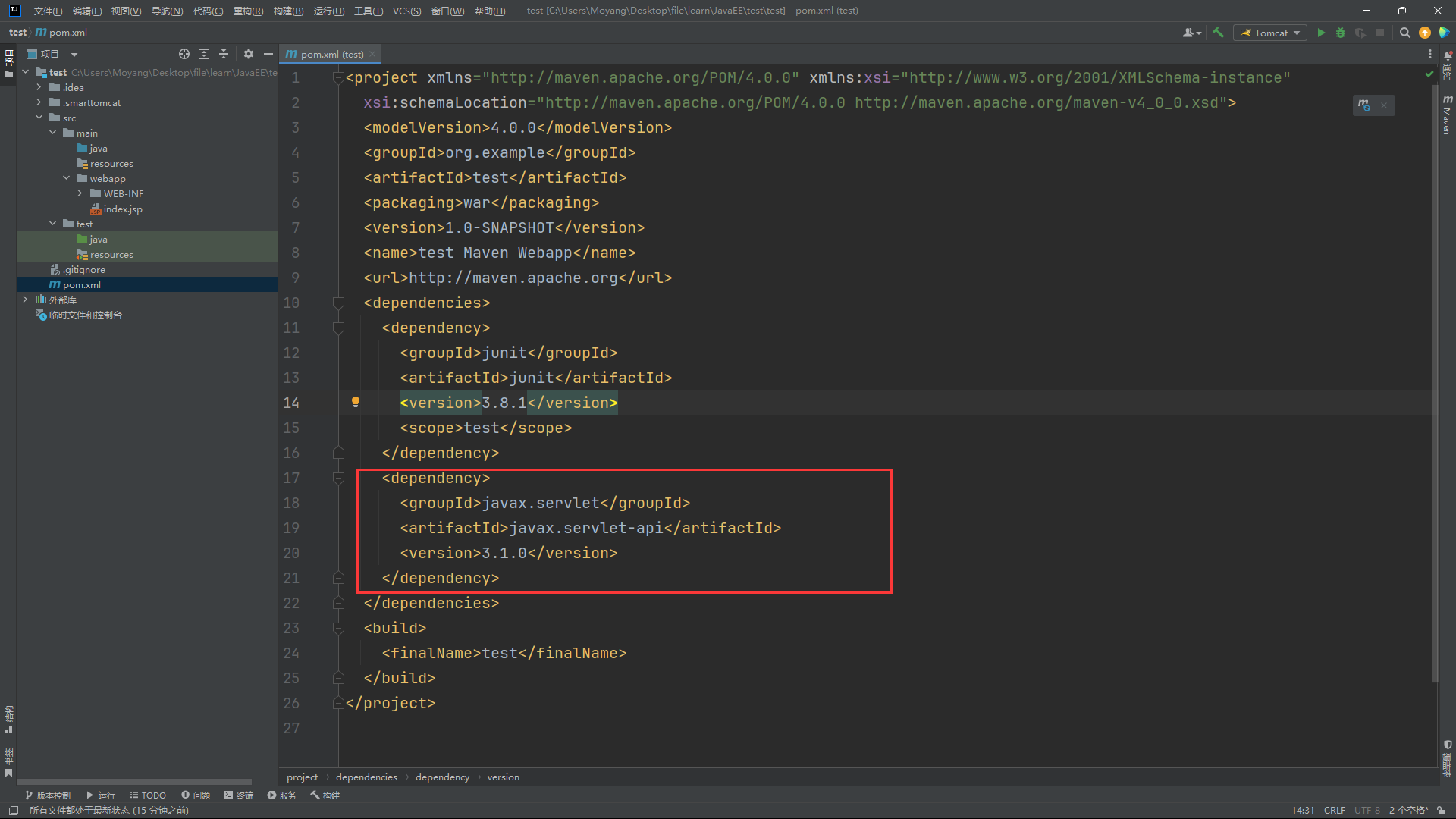Open the 终端 terminal tool window
1456x819 pixels.
(239, 795)
